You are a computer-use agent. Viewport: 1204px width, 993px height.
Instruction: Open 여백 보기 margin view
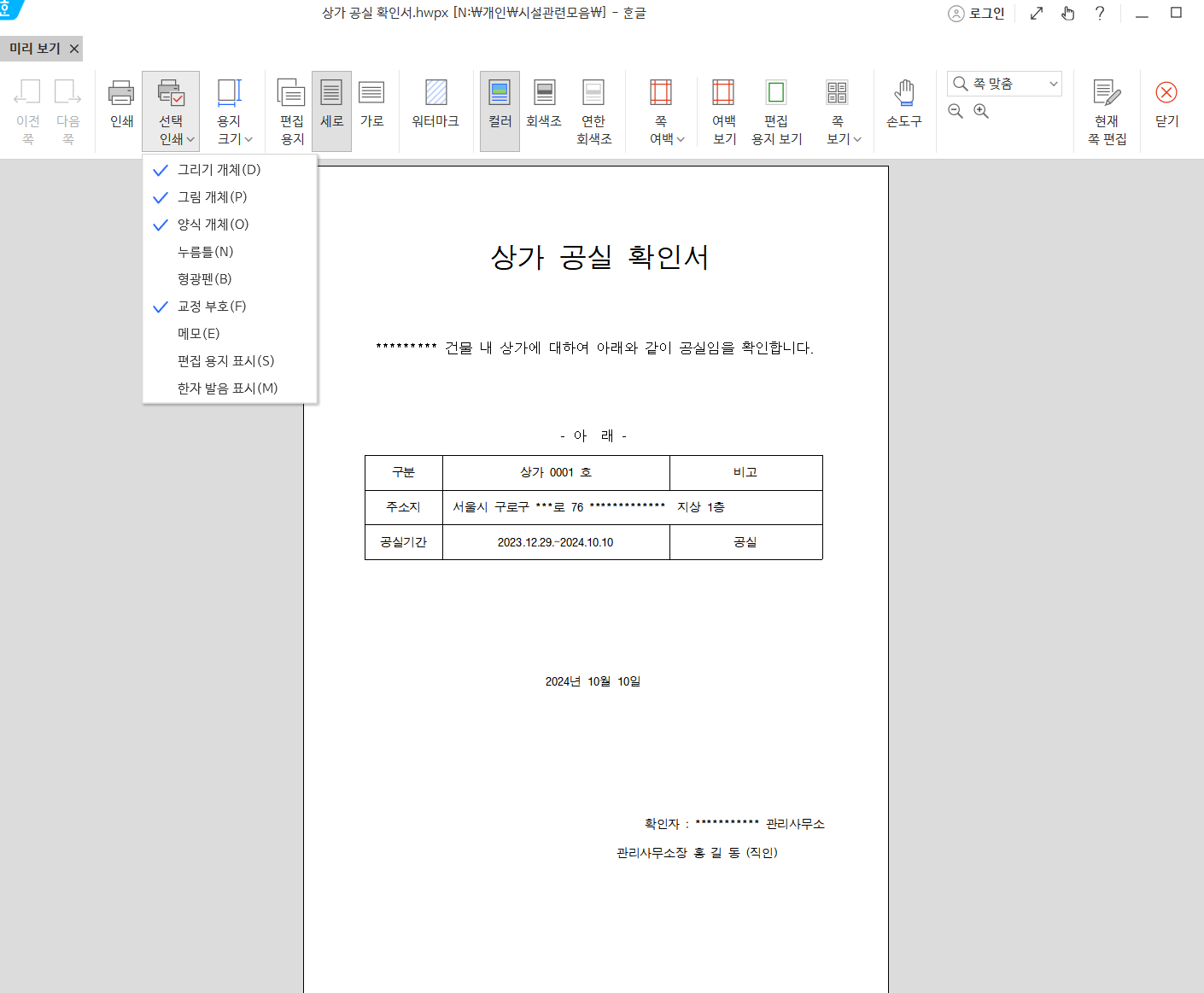tap(722, 109)
